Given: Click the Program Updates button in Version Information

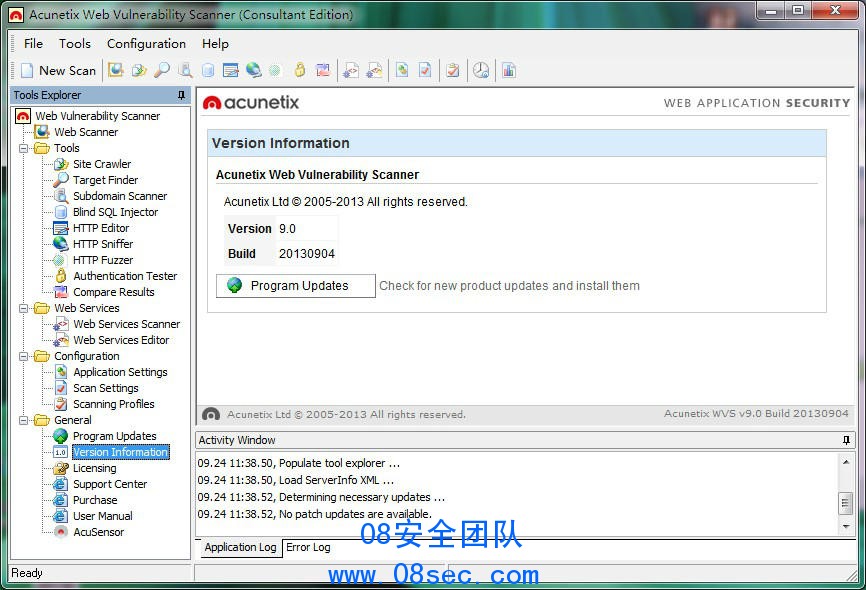Looking at the screenshot, I should pyautogui.click(x=295, y=286).
